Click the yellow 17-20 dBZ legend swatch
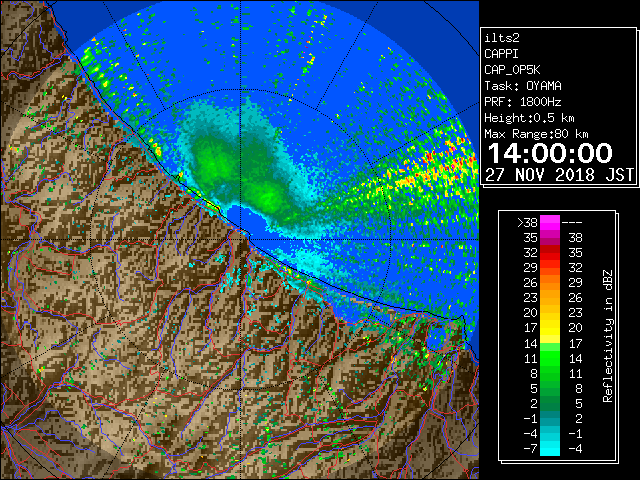 pyautogui.click(x=550, y=328)
